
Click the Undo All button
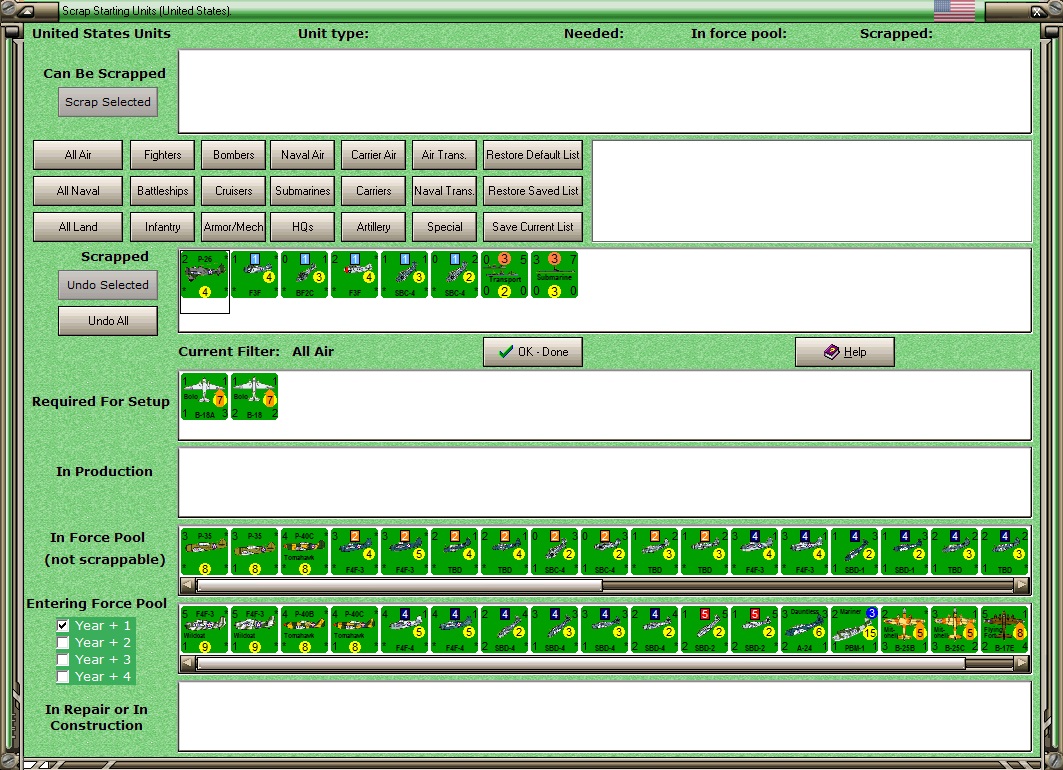coord(108,321)
